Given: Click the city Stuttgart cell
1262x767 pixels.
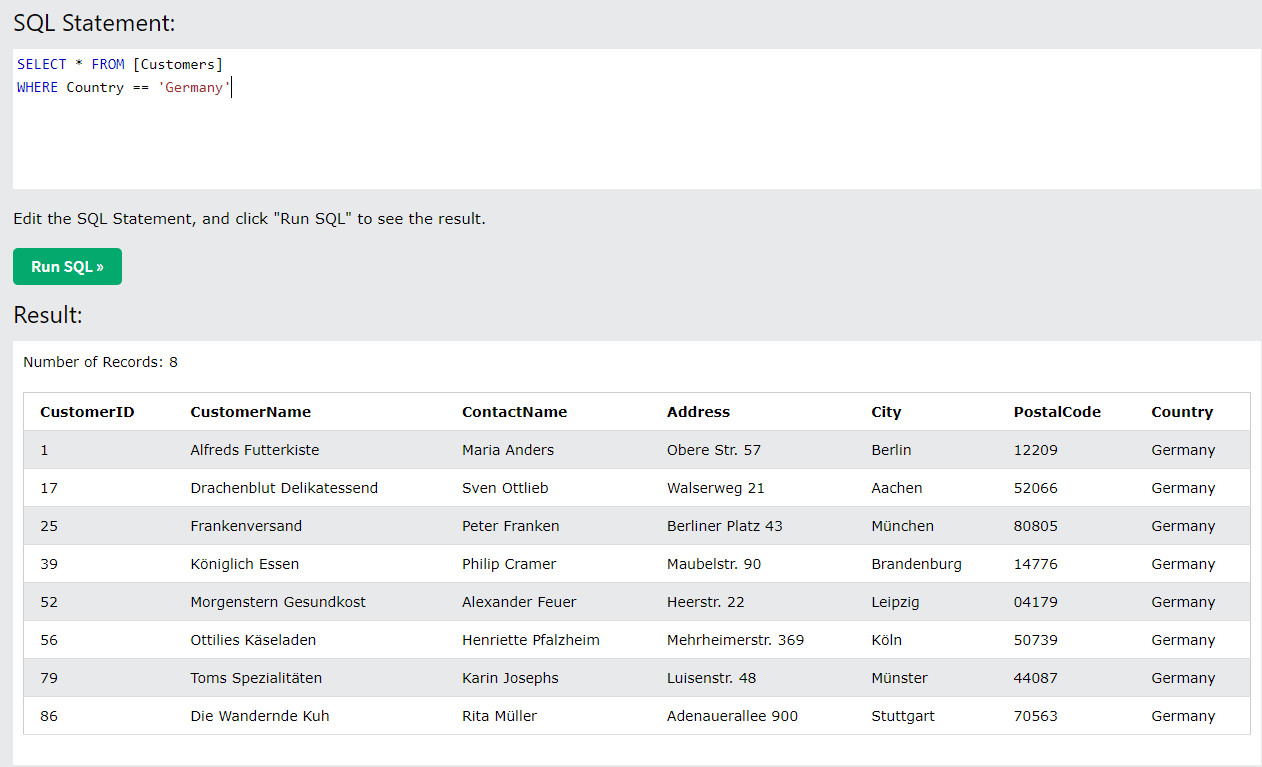Looking at the screenshot, I should tap(904, 716).
